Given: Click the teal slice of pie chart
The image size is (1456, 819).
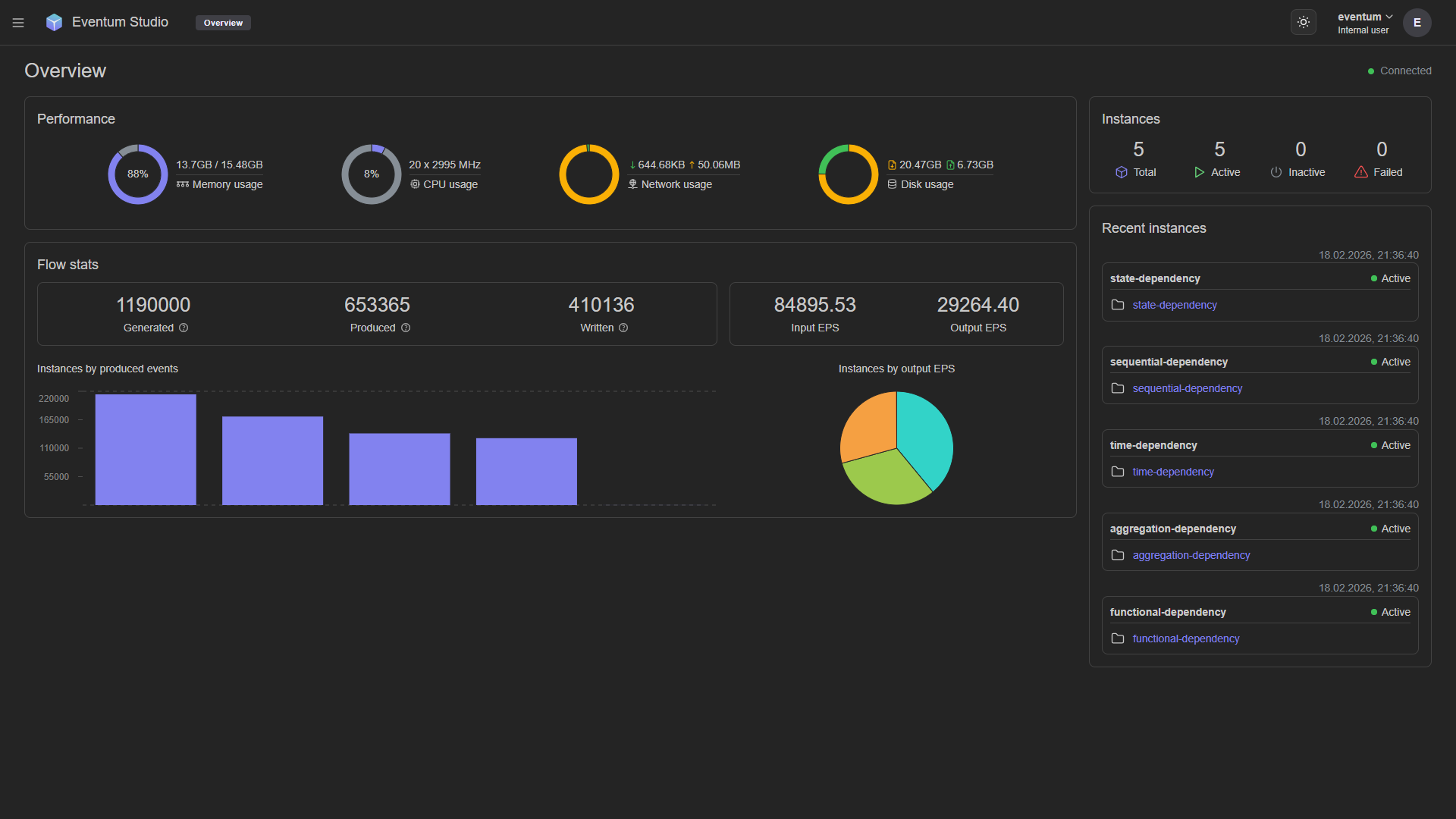Looking at the screenshot, I should pos(927,436).
